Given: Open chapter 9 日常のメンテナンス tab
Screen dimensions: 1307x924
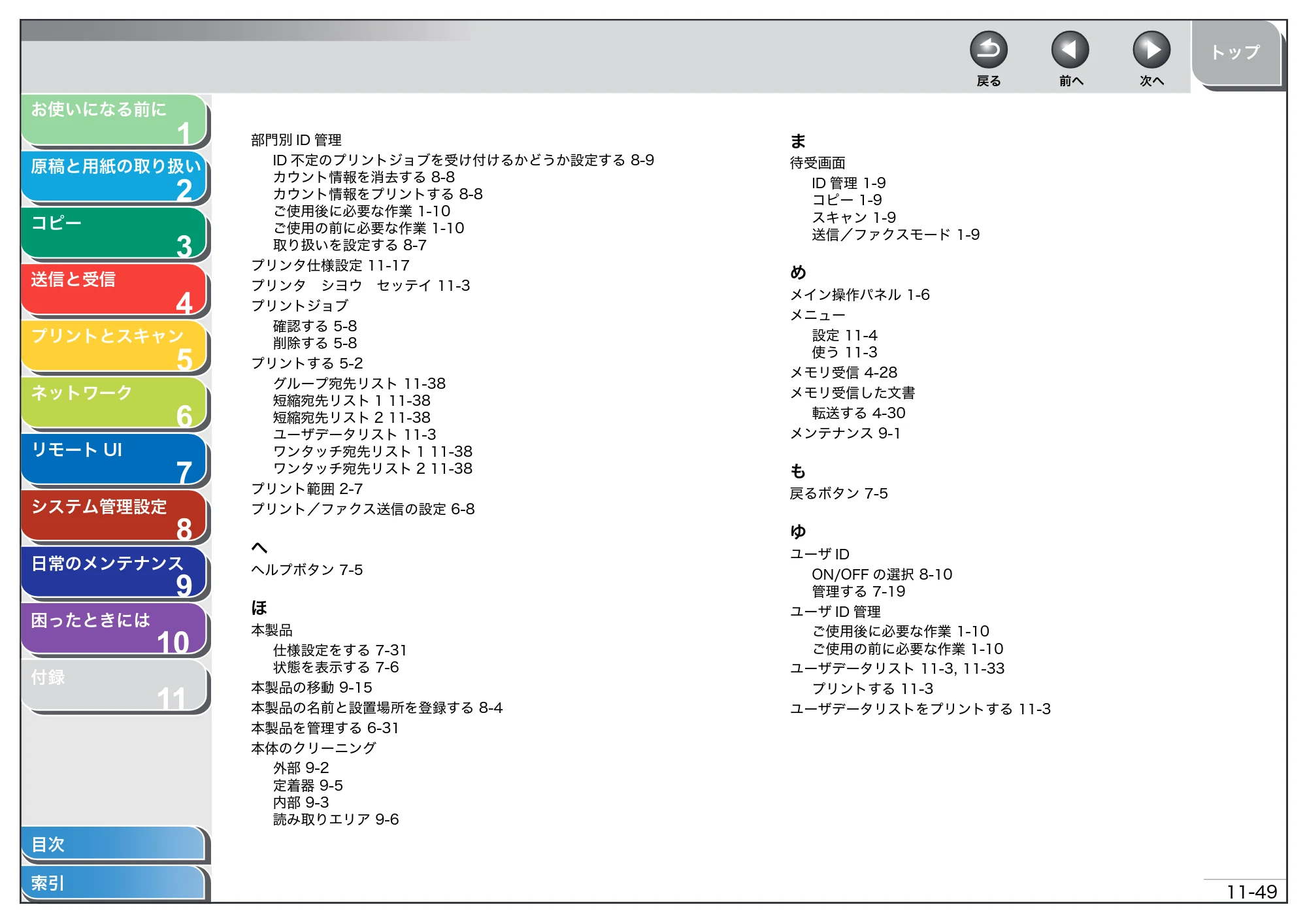Looking at the screenshot, I should click(x=114, y=574).
